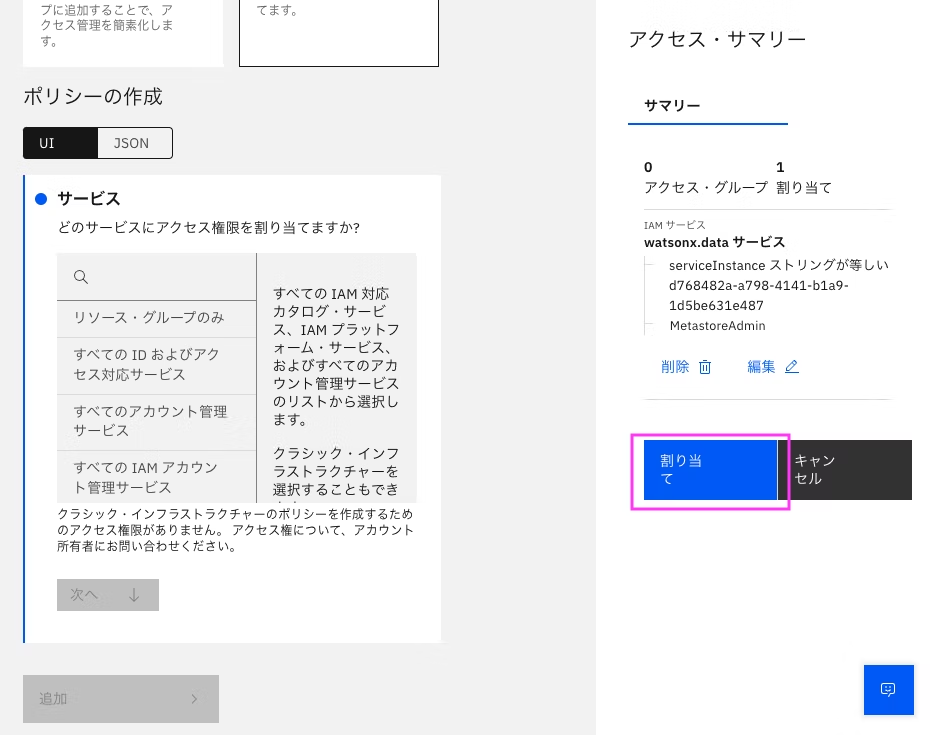The width and height of the screenshot is (930, 735).
Task: Switch policy creation to UI mode
Action: click(x=60, y=143)
